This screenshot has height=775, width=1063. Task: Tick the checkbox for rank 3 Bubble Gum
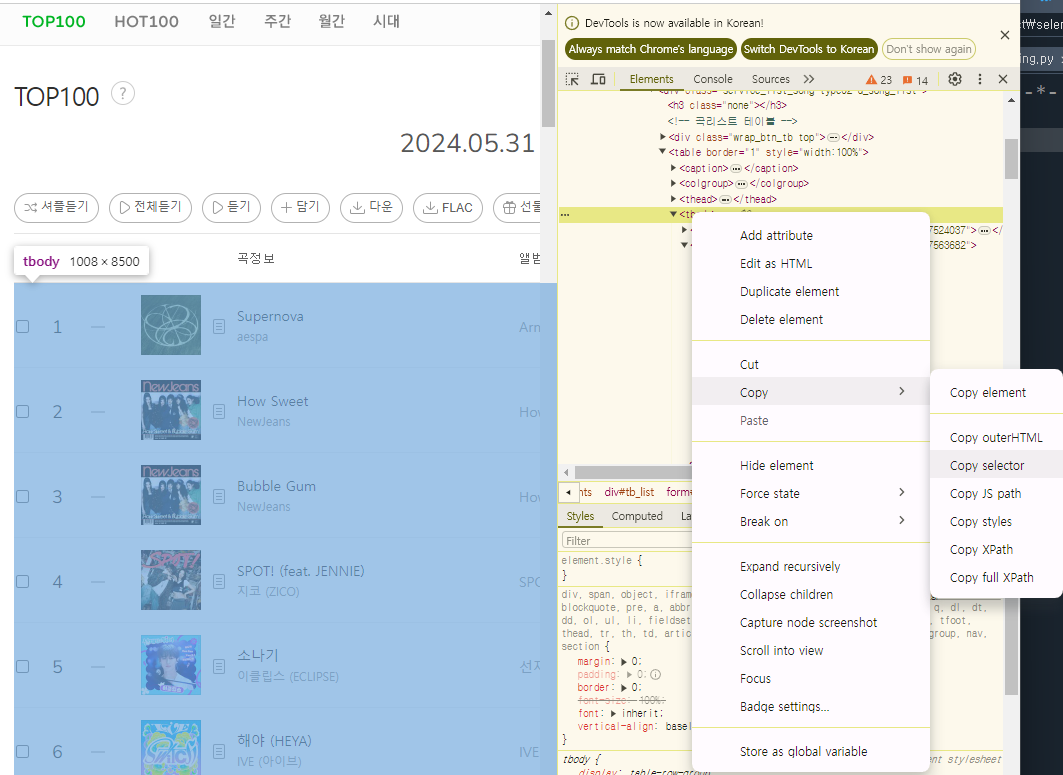point(22,497)
